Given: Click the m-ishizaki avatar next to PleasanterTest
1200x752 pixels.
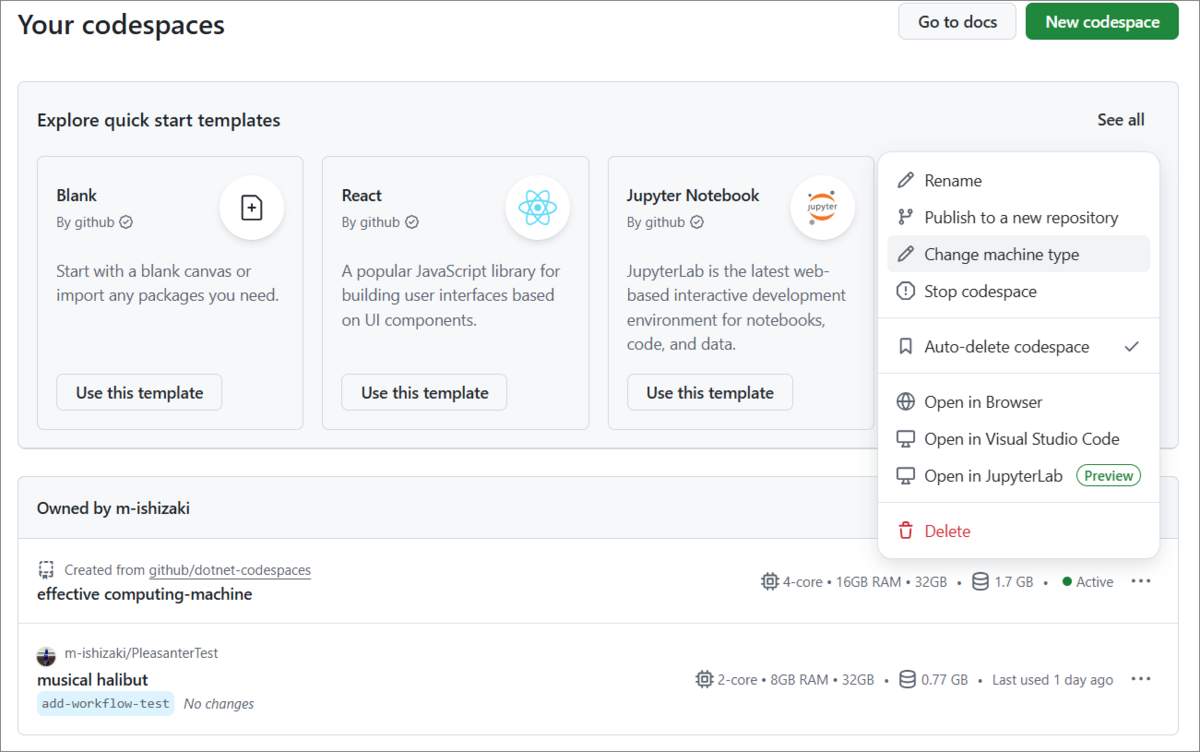Looking at the screenshot, I should tap(46, 656).
